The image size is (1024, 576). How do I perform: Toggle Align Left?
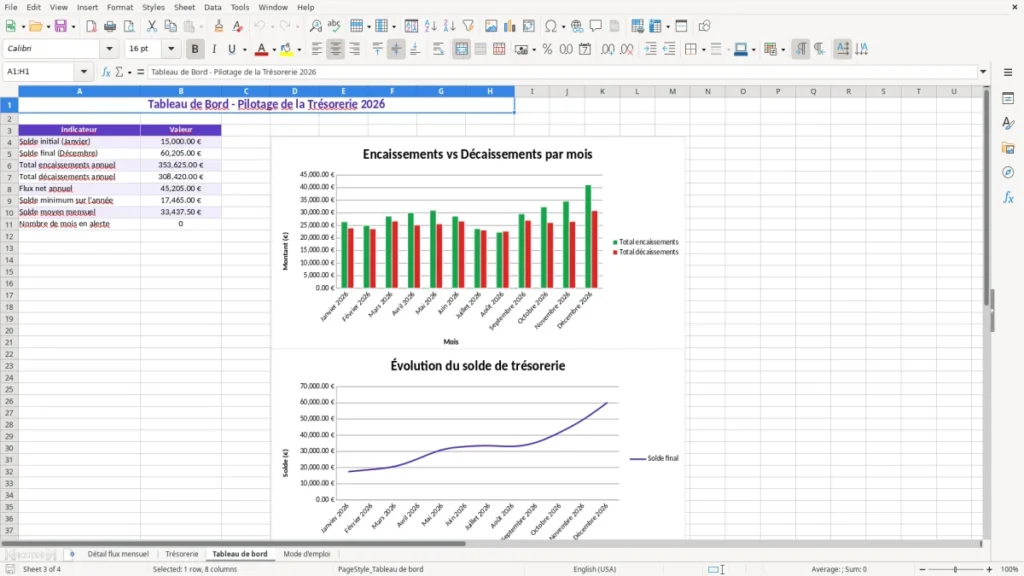click(317, 49)
